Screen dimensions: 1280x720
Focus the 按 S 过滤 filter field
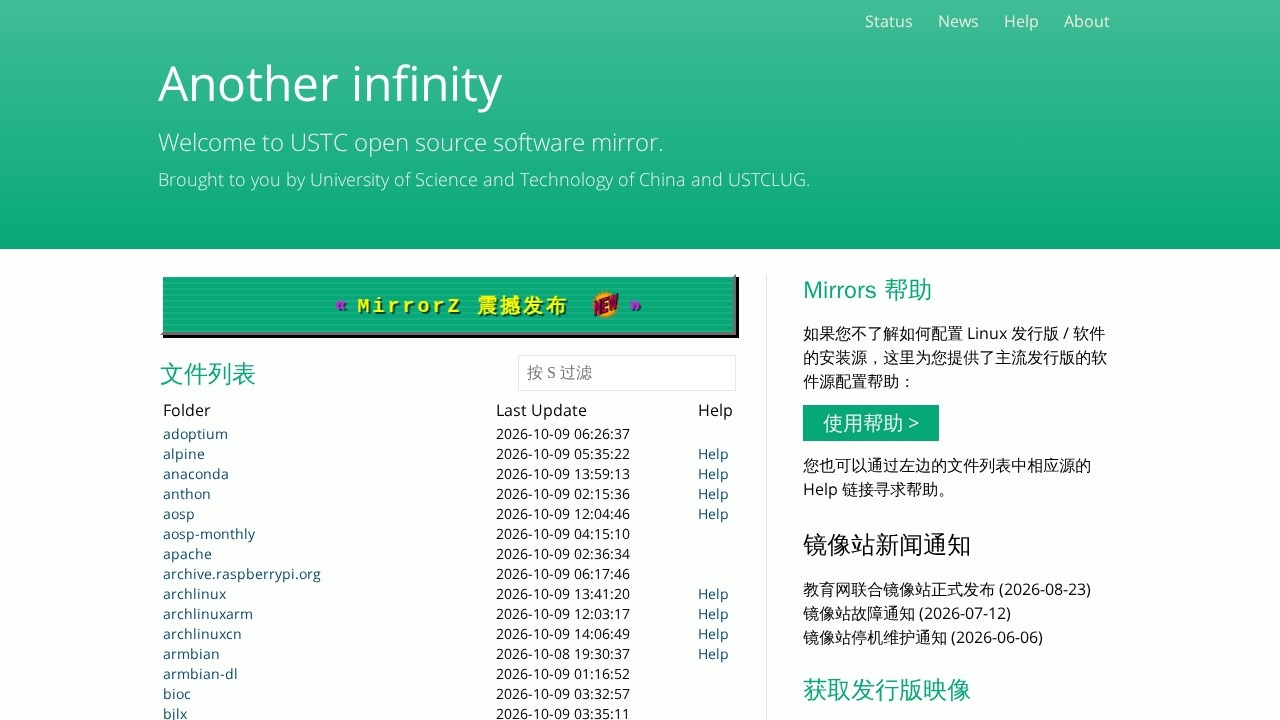point(627,373)
